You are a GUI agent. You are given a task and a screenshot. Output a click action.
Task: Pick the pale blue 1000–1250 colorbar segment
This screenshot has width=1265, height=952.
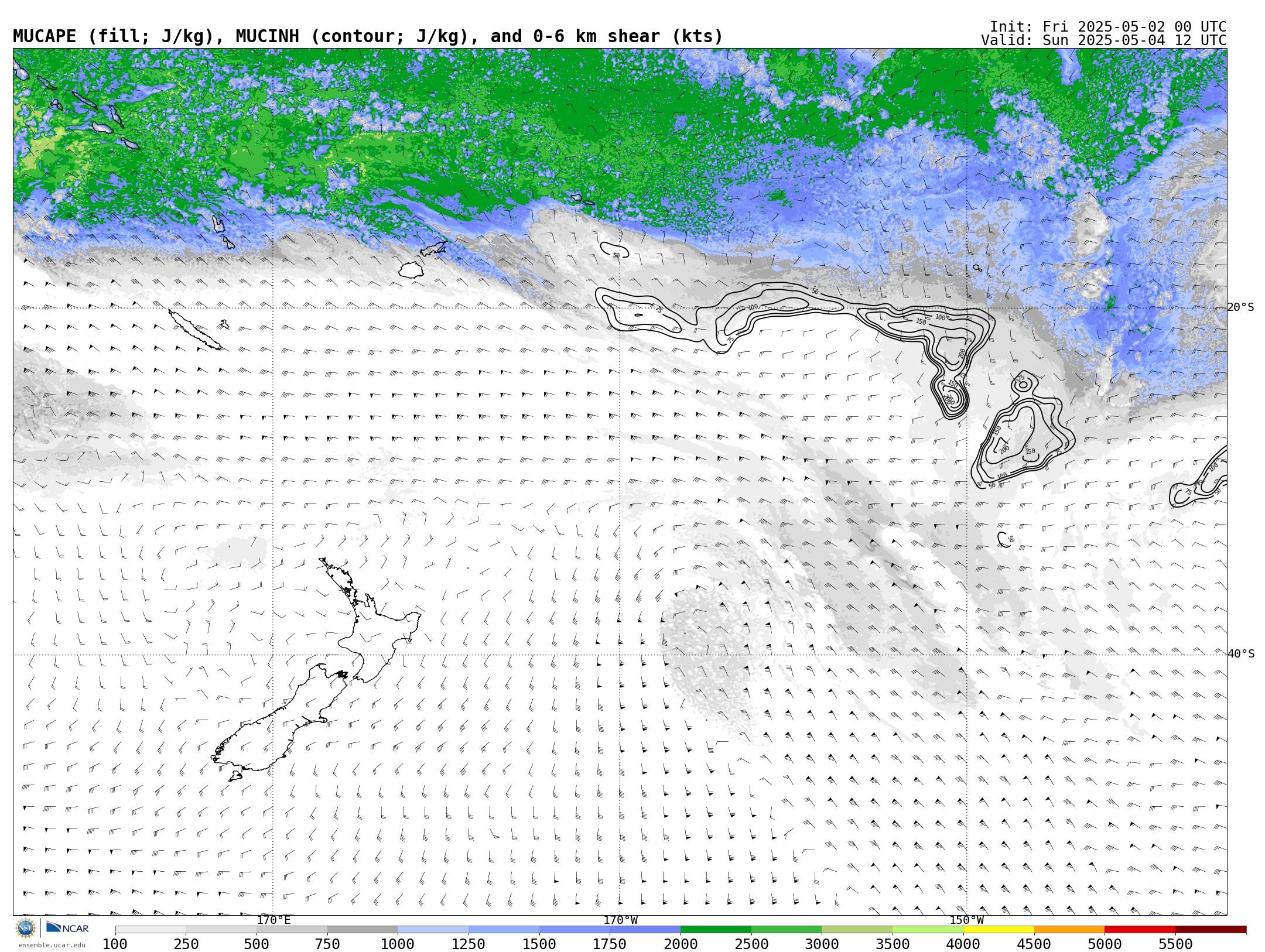pos(433,930)
